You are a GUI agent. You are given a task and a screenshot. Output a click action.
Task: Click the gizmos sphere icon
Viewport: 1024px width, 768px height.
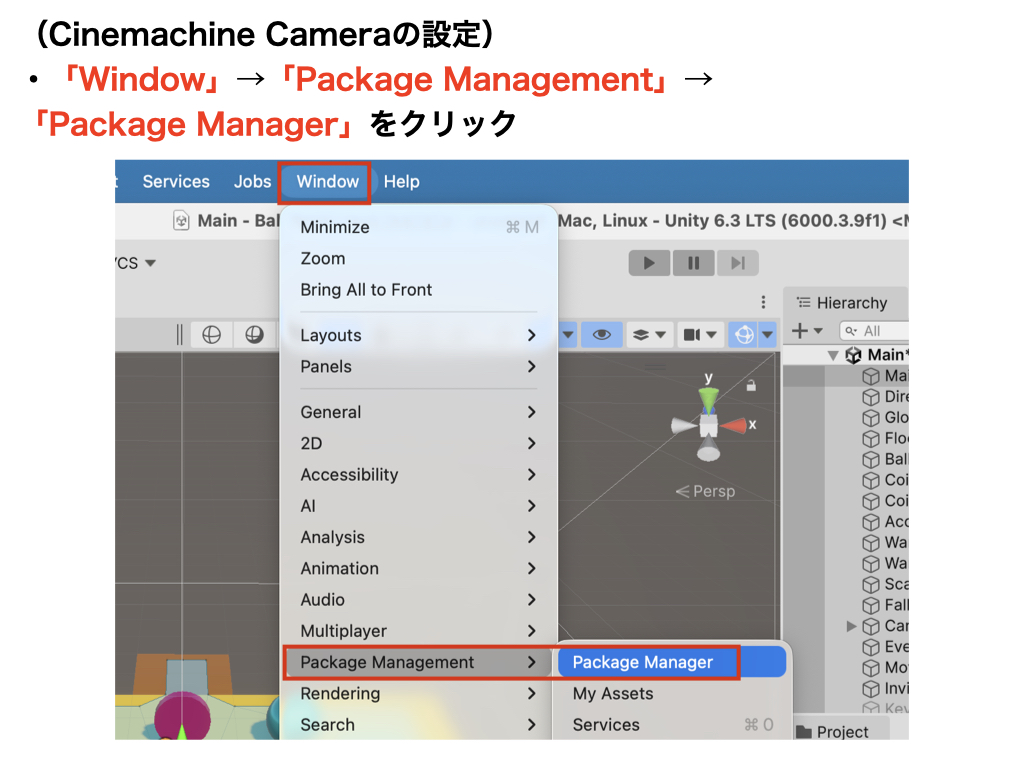743,335
